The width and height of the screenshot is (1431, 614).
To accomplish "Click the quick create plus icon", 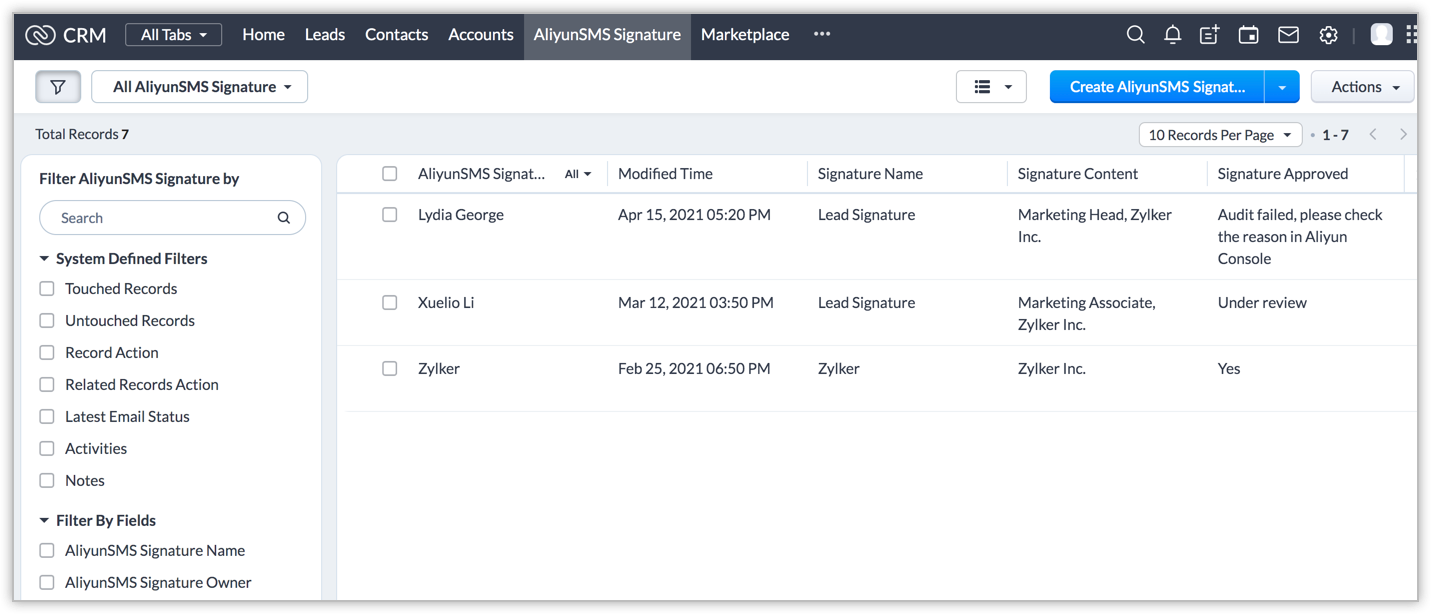I will (1210, 35).
